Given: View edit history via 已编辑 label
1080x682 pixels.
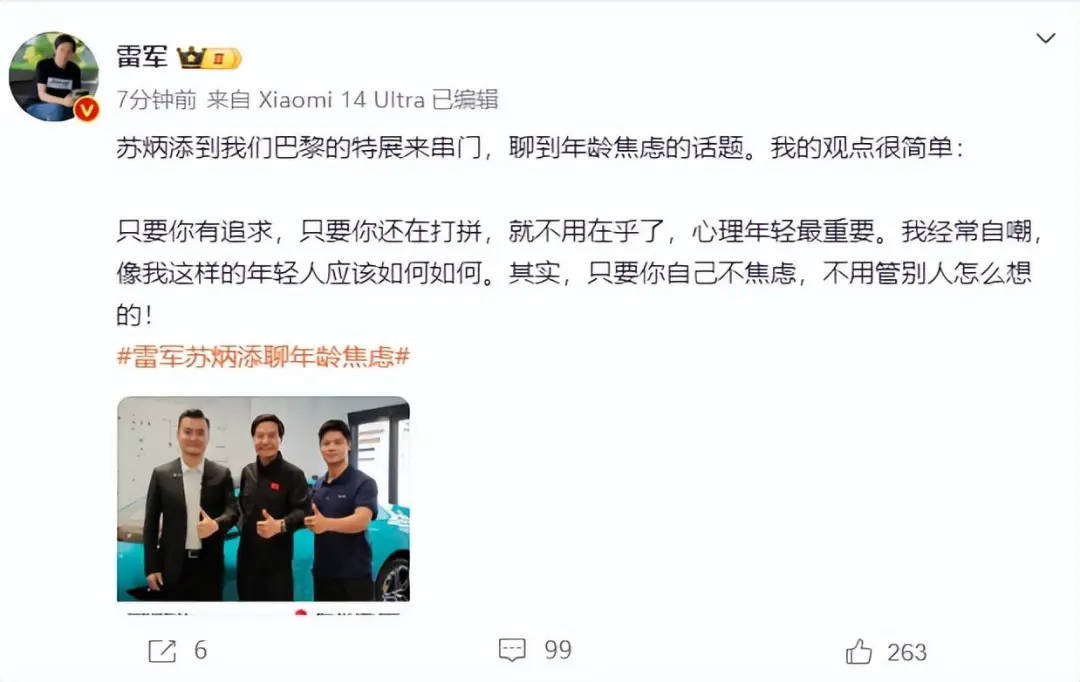Looking at the screenshot, I should click(465, 100).
